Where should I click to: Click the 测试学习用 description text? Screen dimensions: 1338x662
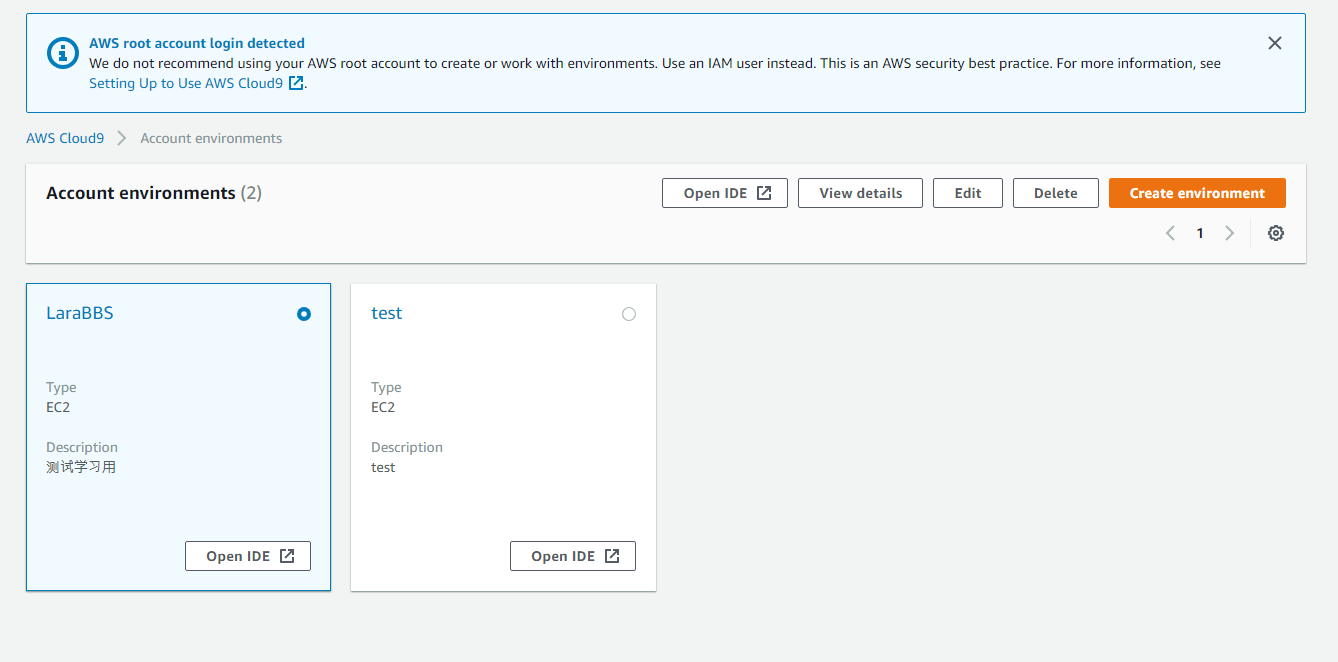(81, 467)
